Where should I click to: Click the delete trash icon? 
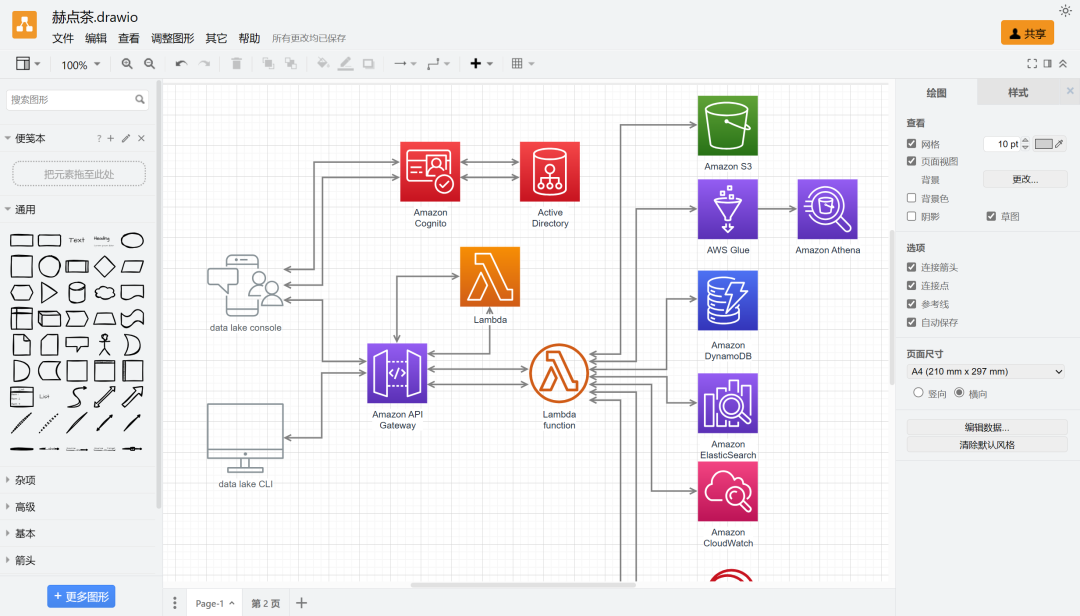tap(236, 63)
